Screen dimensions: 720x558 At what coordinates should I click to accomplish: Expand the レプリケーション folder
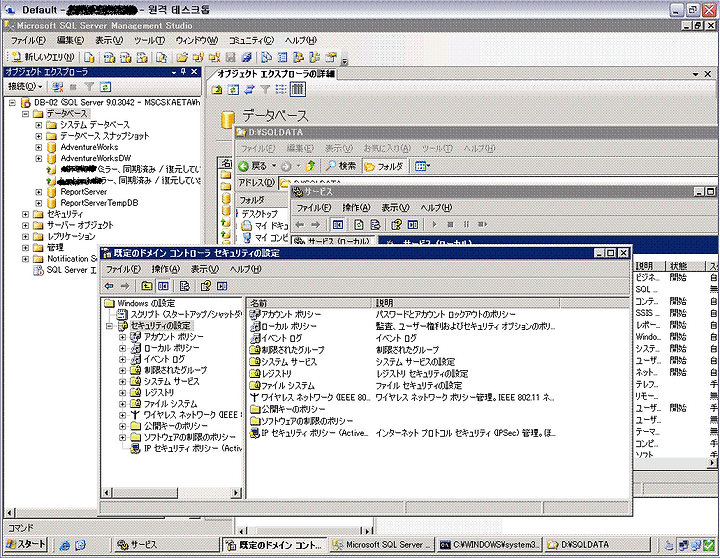(x=26, y=237)
